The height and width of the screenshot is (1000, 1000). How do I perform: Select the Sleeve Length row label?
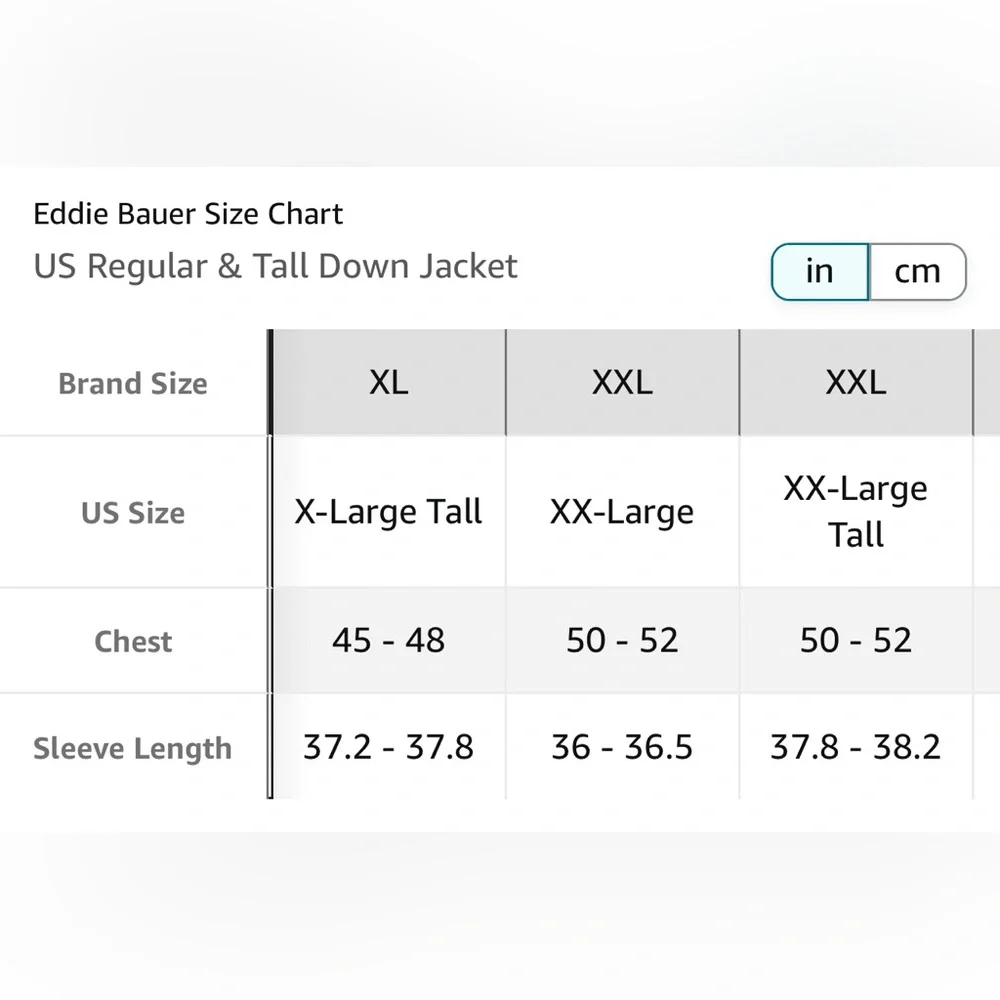[133, 748]
